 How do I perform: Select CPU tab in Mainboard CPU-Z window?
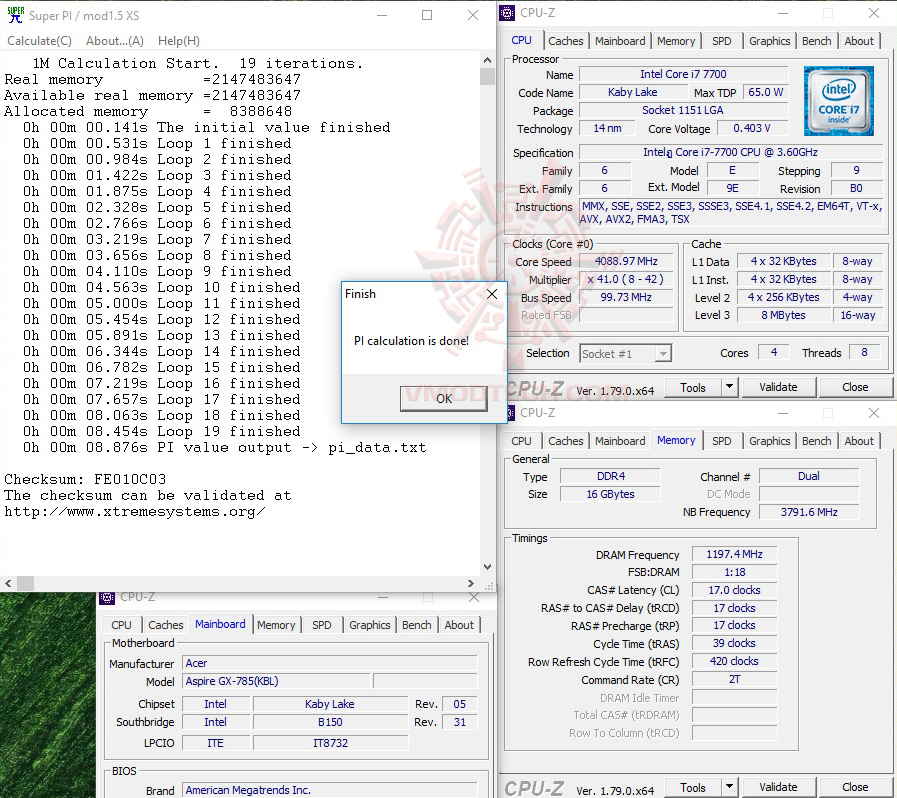(x=121, y=625)
